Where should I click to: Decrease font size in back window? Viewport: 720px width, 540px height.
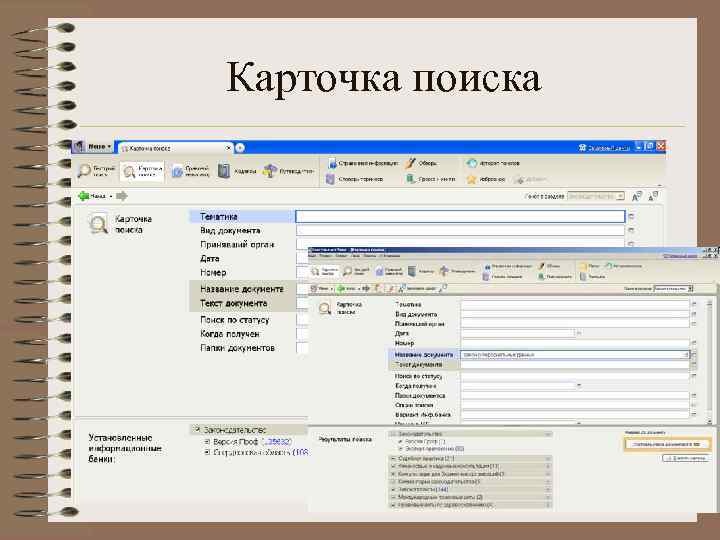tap(653, 197)
